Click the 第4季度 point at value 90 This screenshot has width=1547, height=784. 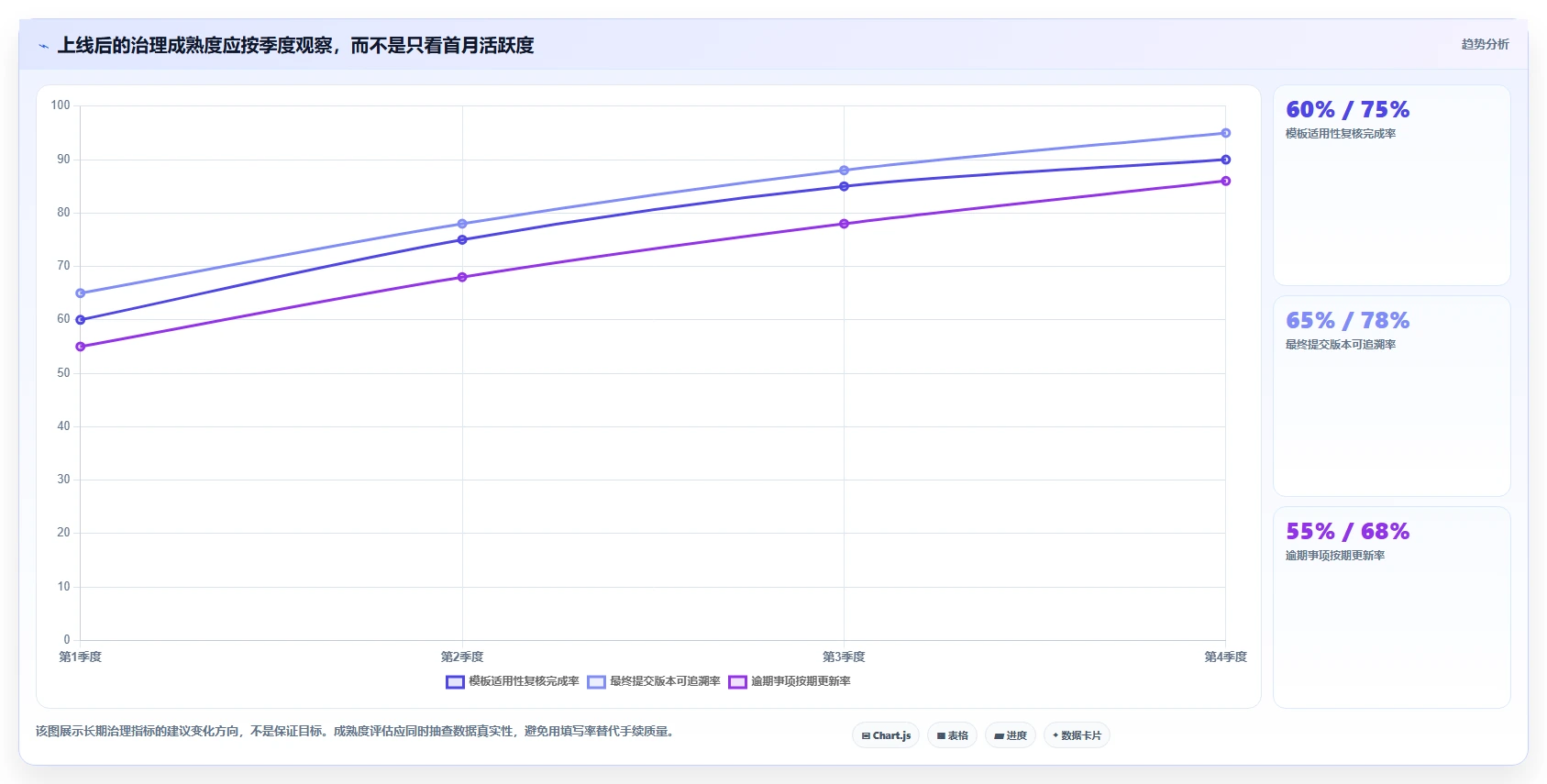coord(1226,160)
